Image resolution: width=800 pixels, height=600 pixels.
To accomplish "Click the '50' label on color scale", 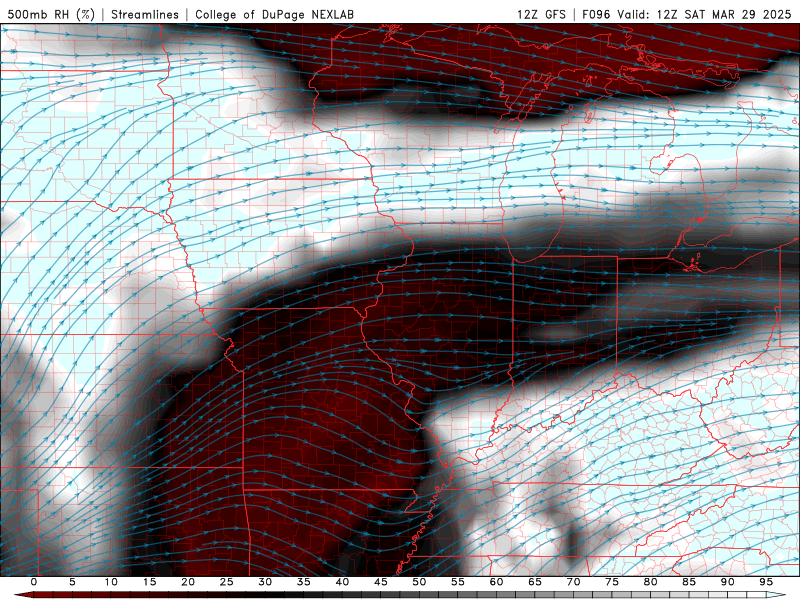I will click(419, 582).
